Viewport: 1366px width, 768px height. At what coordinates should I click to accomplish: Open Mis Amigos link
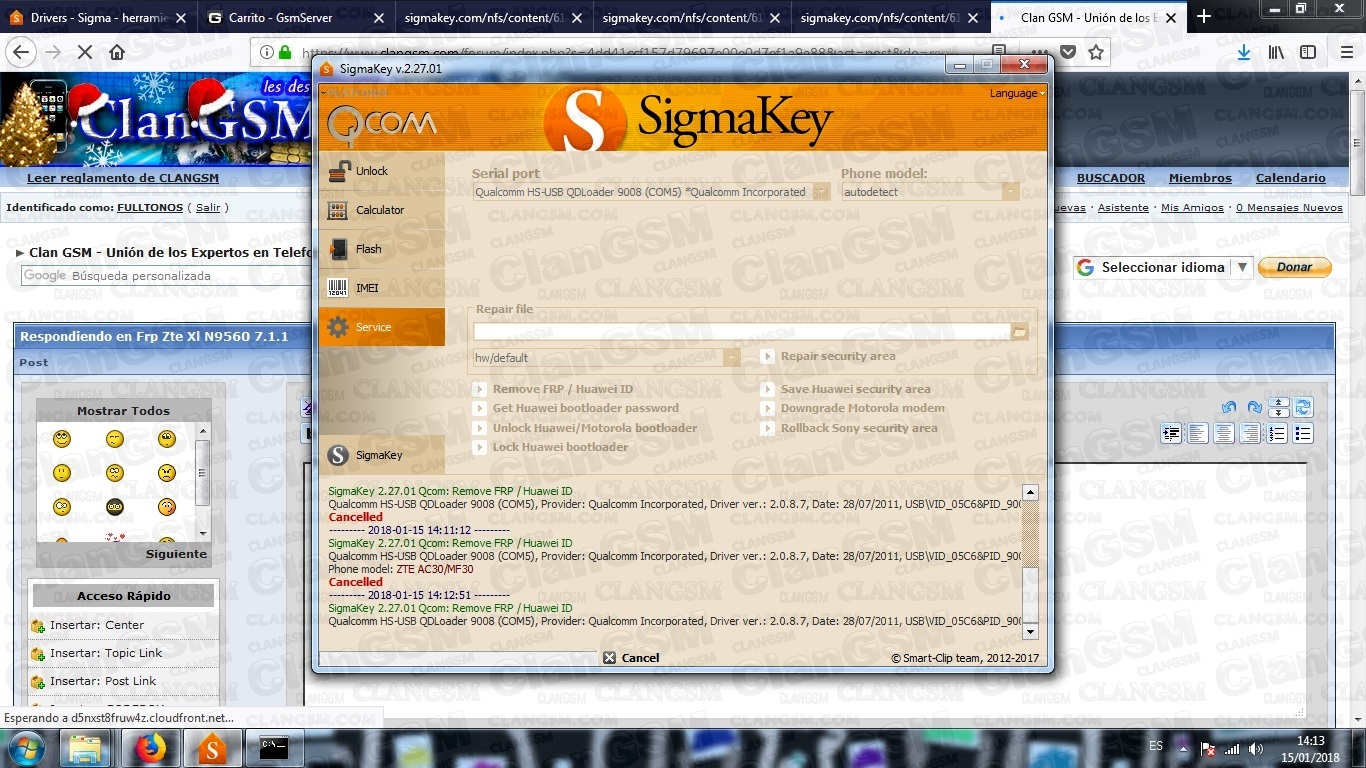pos(1192,207)
